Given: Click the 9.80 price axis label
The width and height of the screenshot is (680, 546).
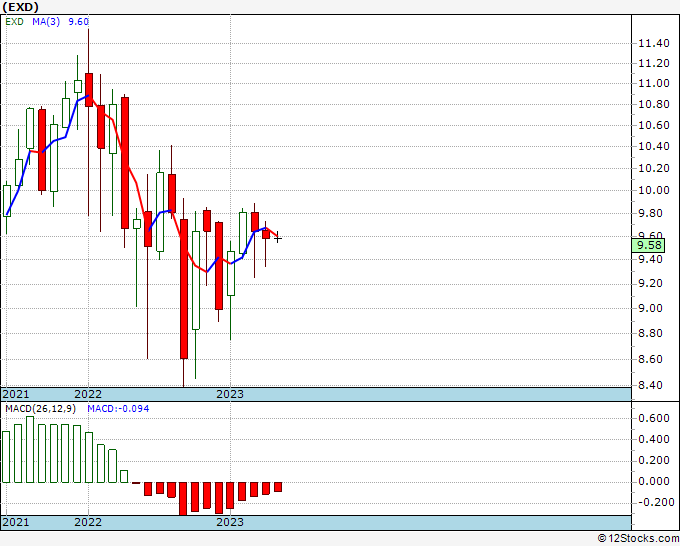Looking at the screenshot, I should 651,213.
